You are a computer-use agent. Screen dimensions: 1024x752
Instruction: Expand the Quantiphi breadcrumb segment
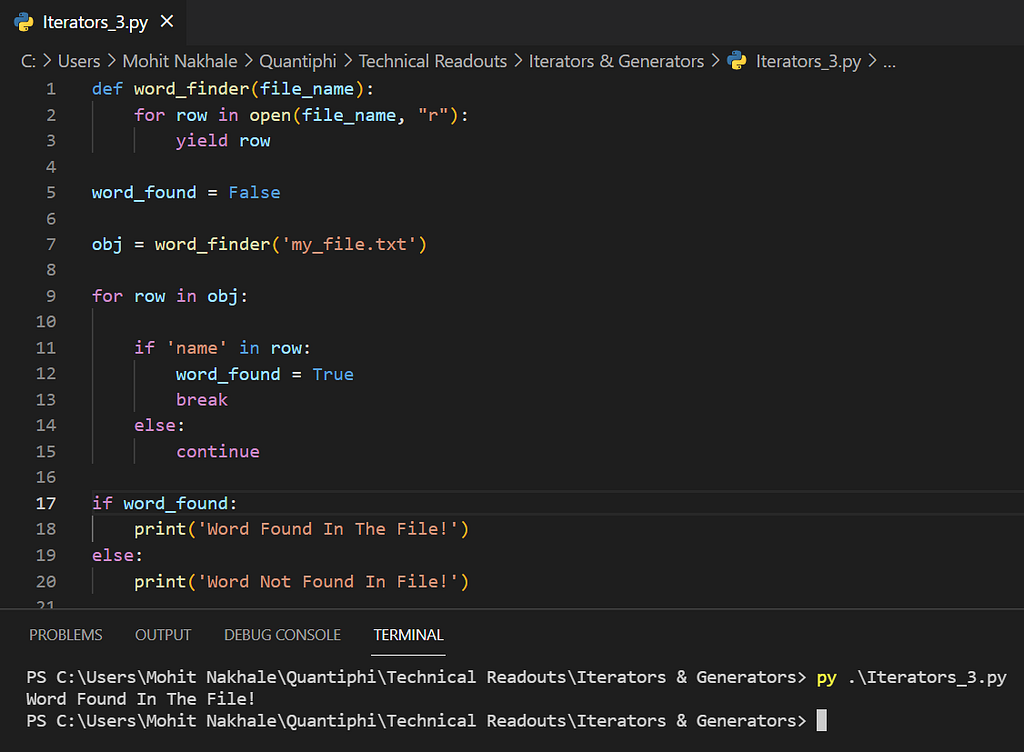(x=298, y=61)
